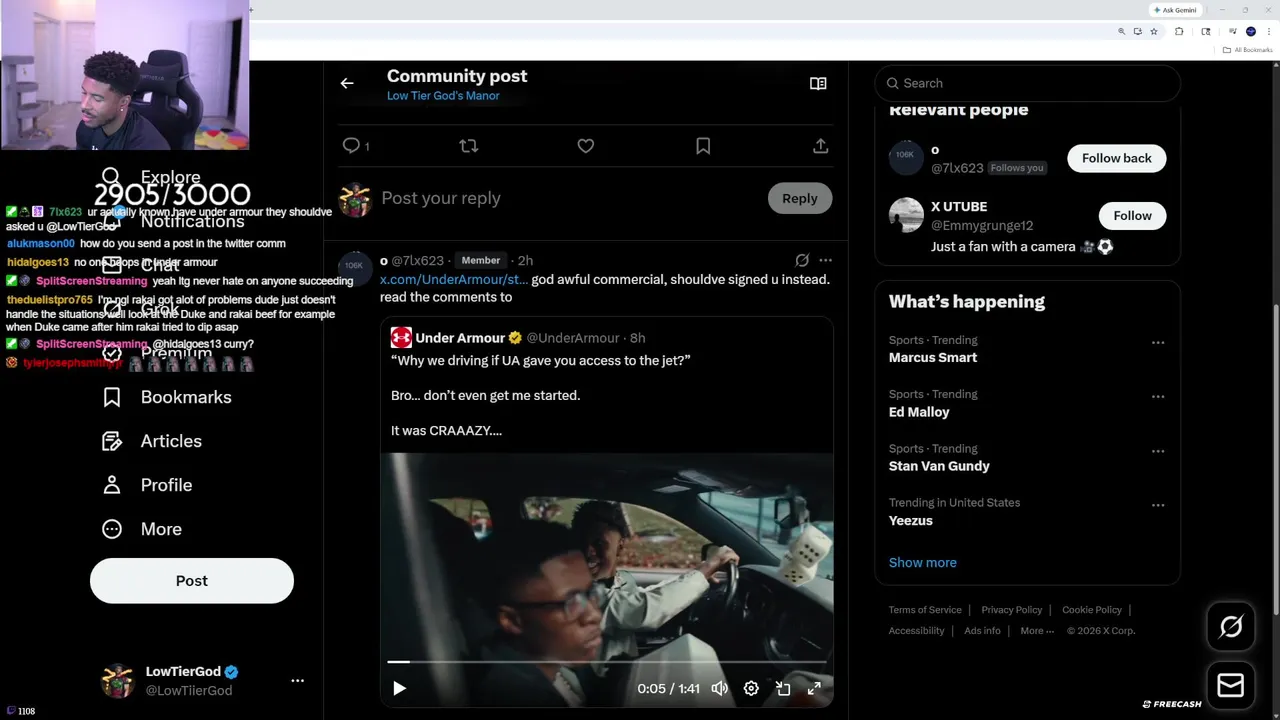1280x720 pixels.
Task: Open reader view icon beside Community post
Action: pos(818,84)
